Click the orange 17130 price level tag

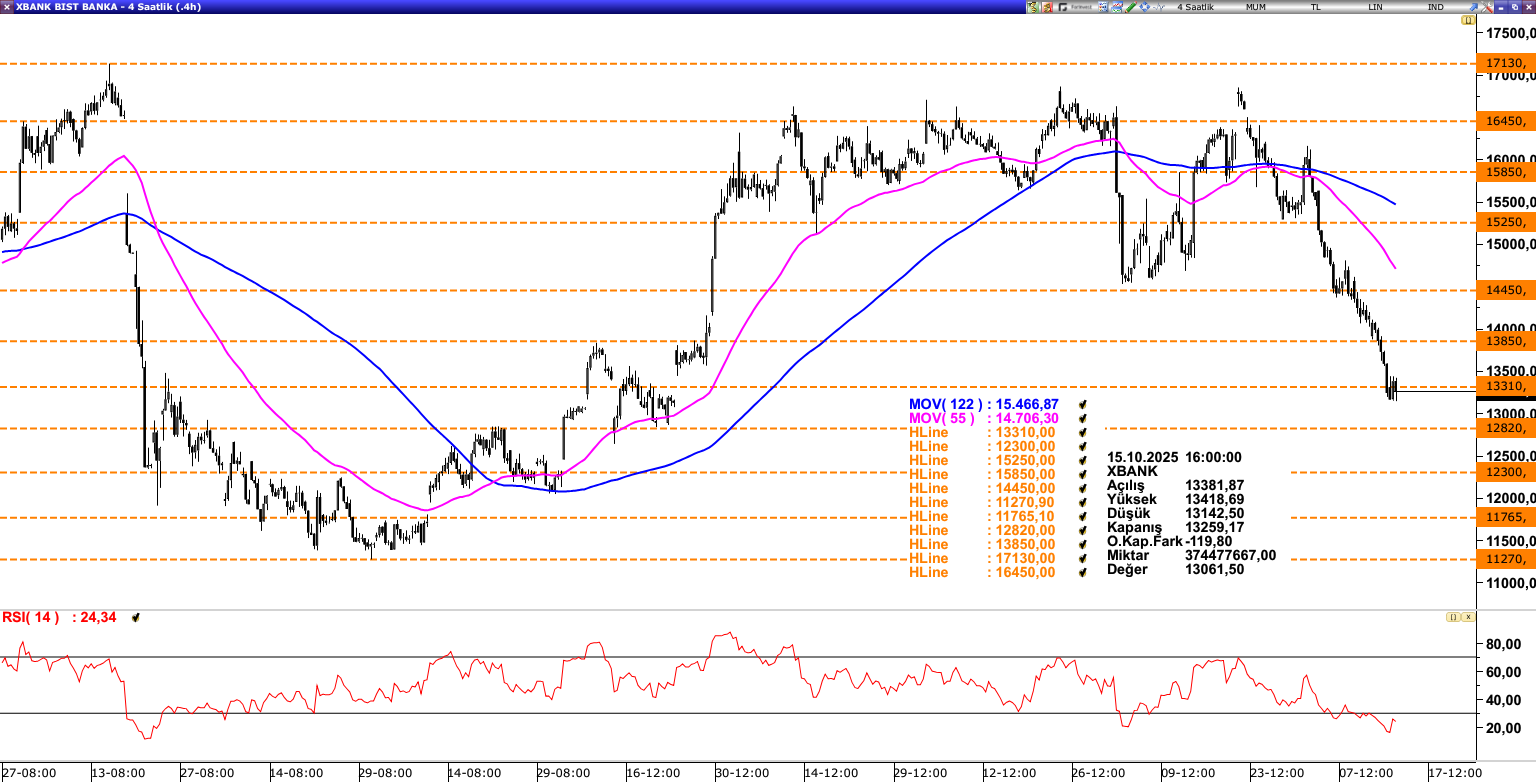(1503, 64)
